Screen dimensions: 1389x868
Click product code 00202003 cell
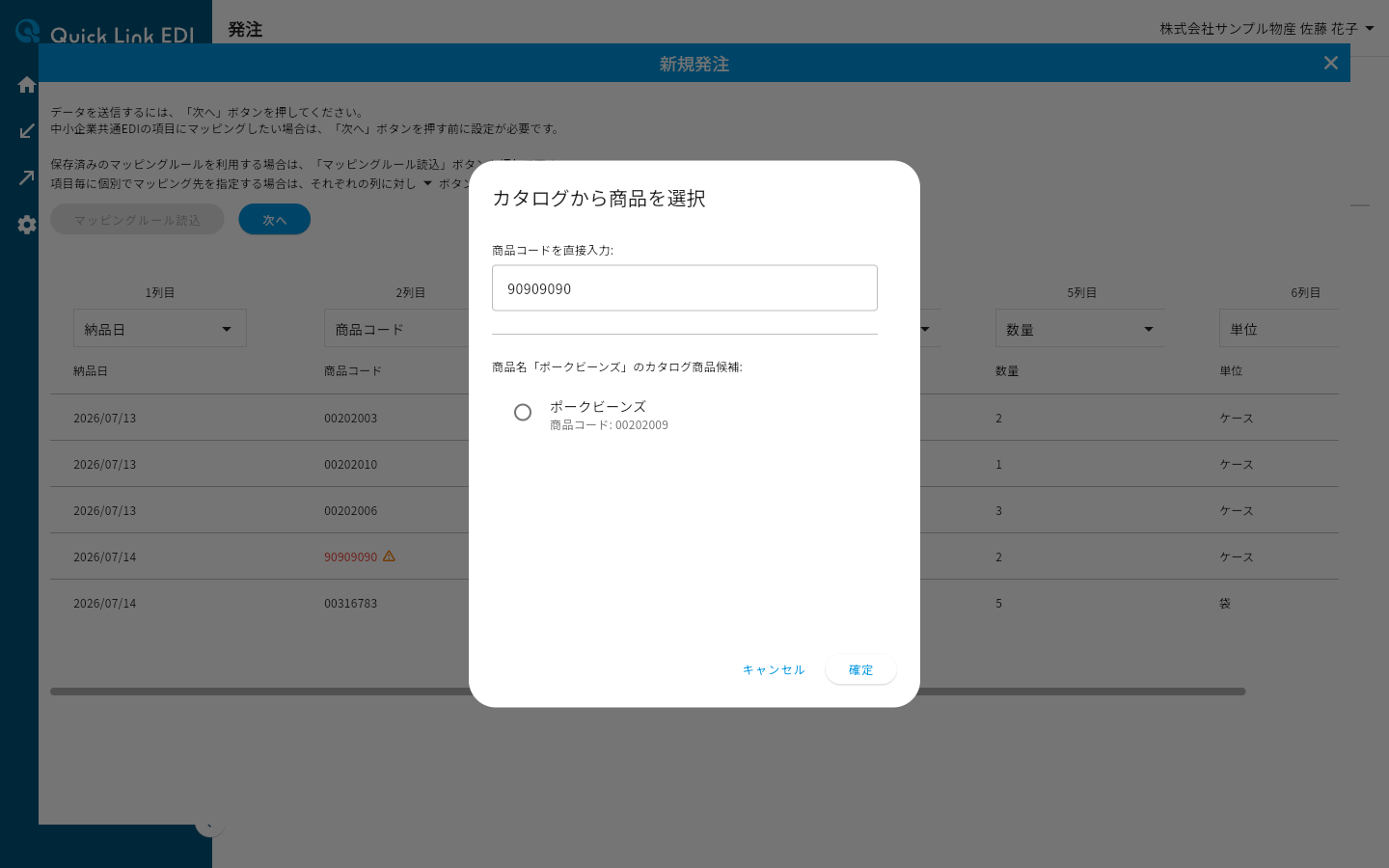click(x=351, y=419)
